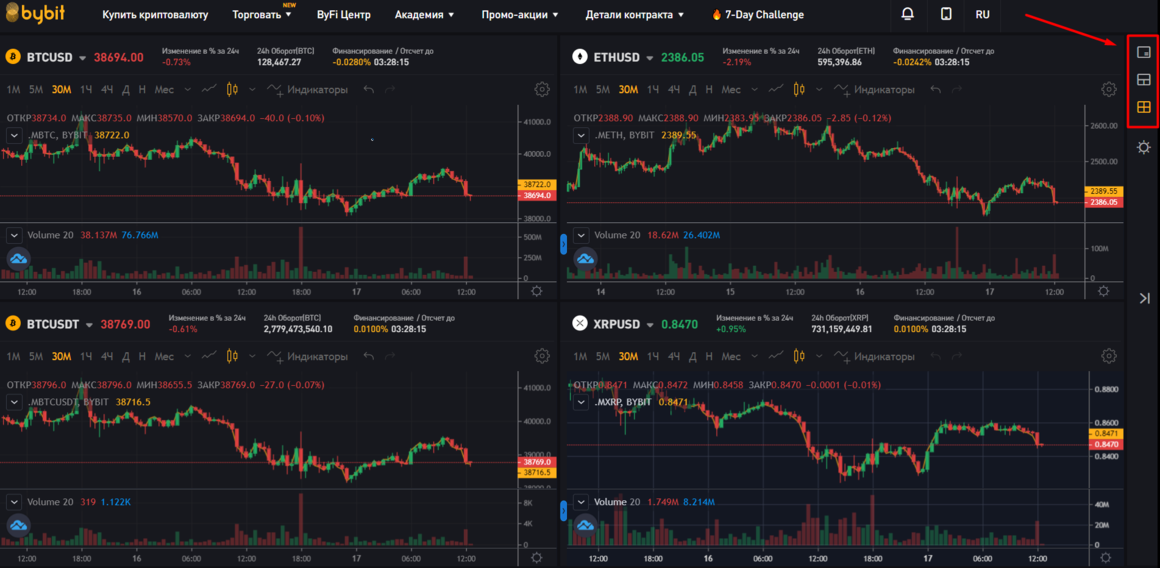Select the two-row split layout icon
Screen dimensions: 1160x568
coord(1144,80)
